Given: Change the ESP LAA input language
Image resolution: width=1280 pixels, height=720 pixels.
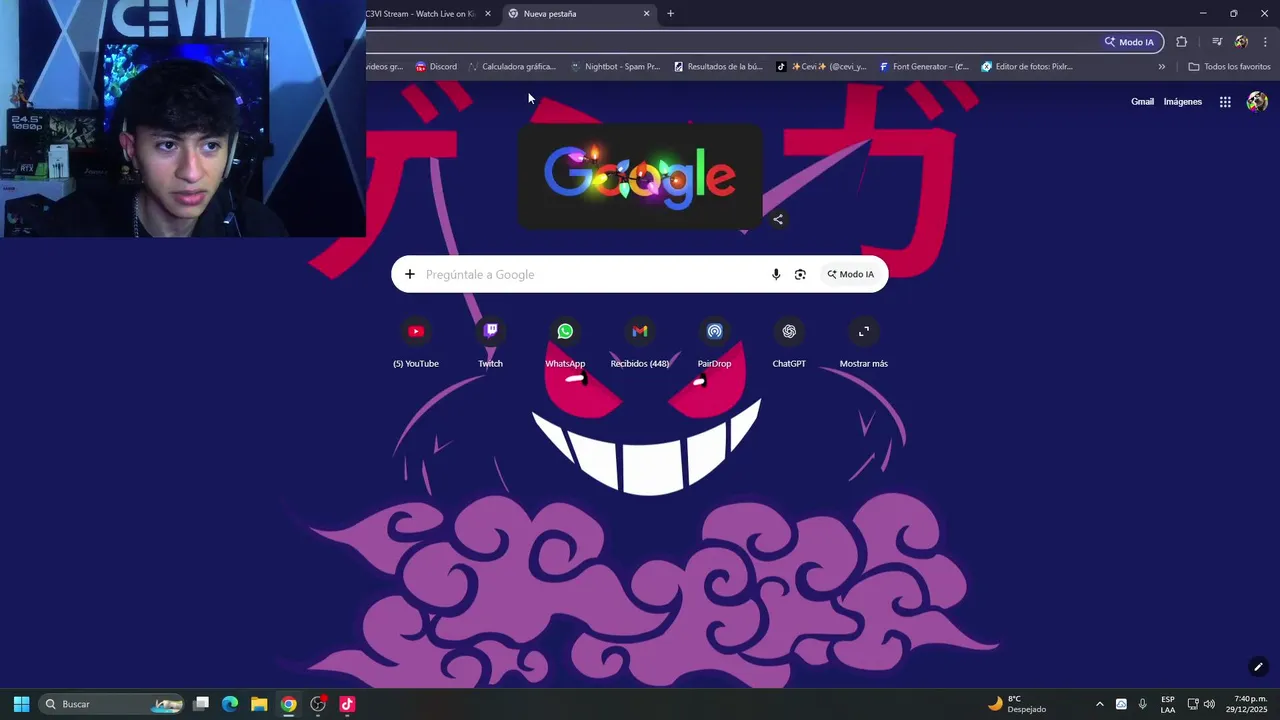Looking at the screenshot, I should click(x=1168, y=704).
